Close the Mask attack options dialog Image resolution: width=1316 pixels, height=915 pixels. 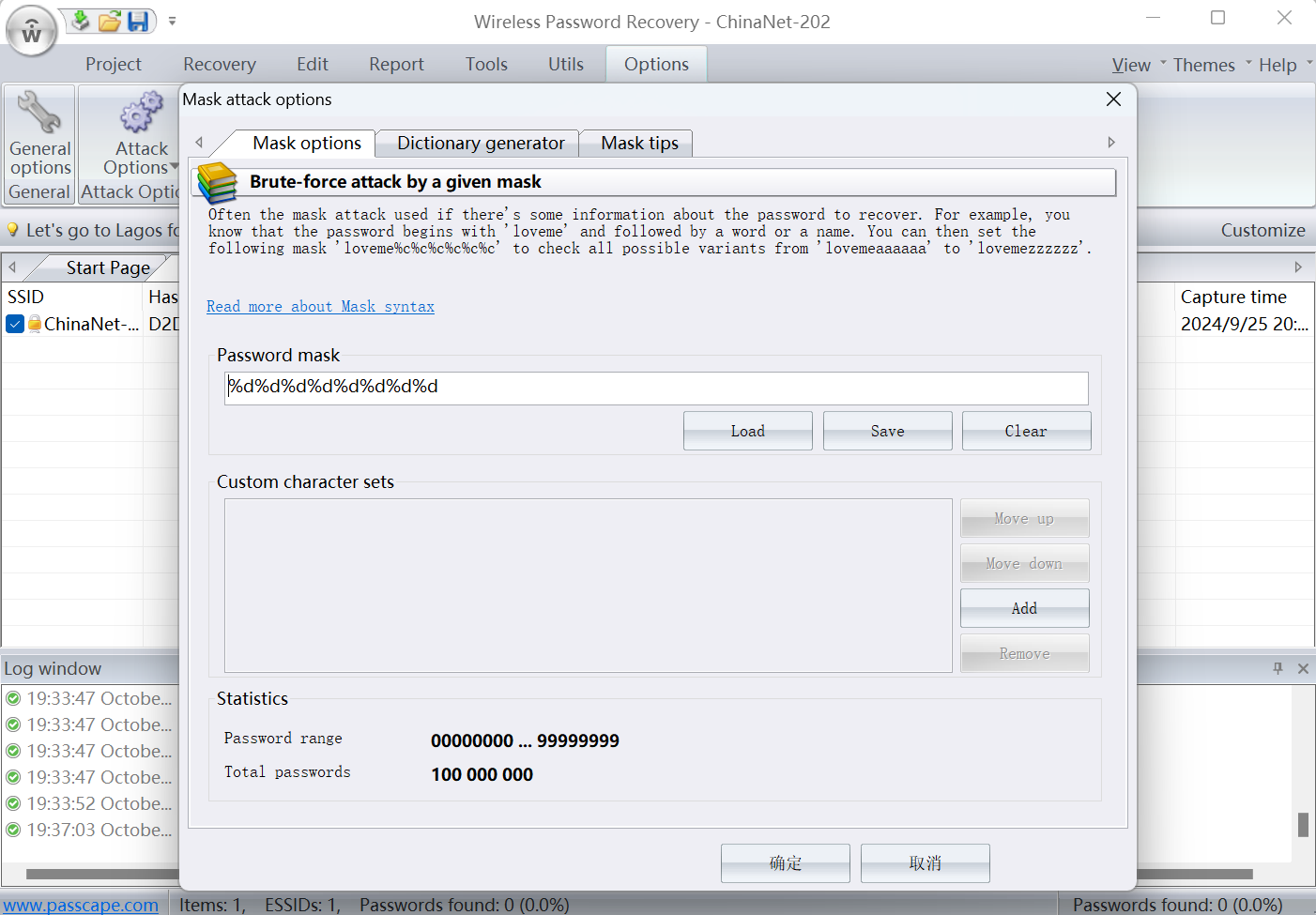point(1114,99)
